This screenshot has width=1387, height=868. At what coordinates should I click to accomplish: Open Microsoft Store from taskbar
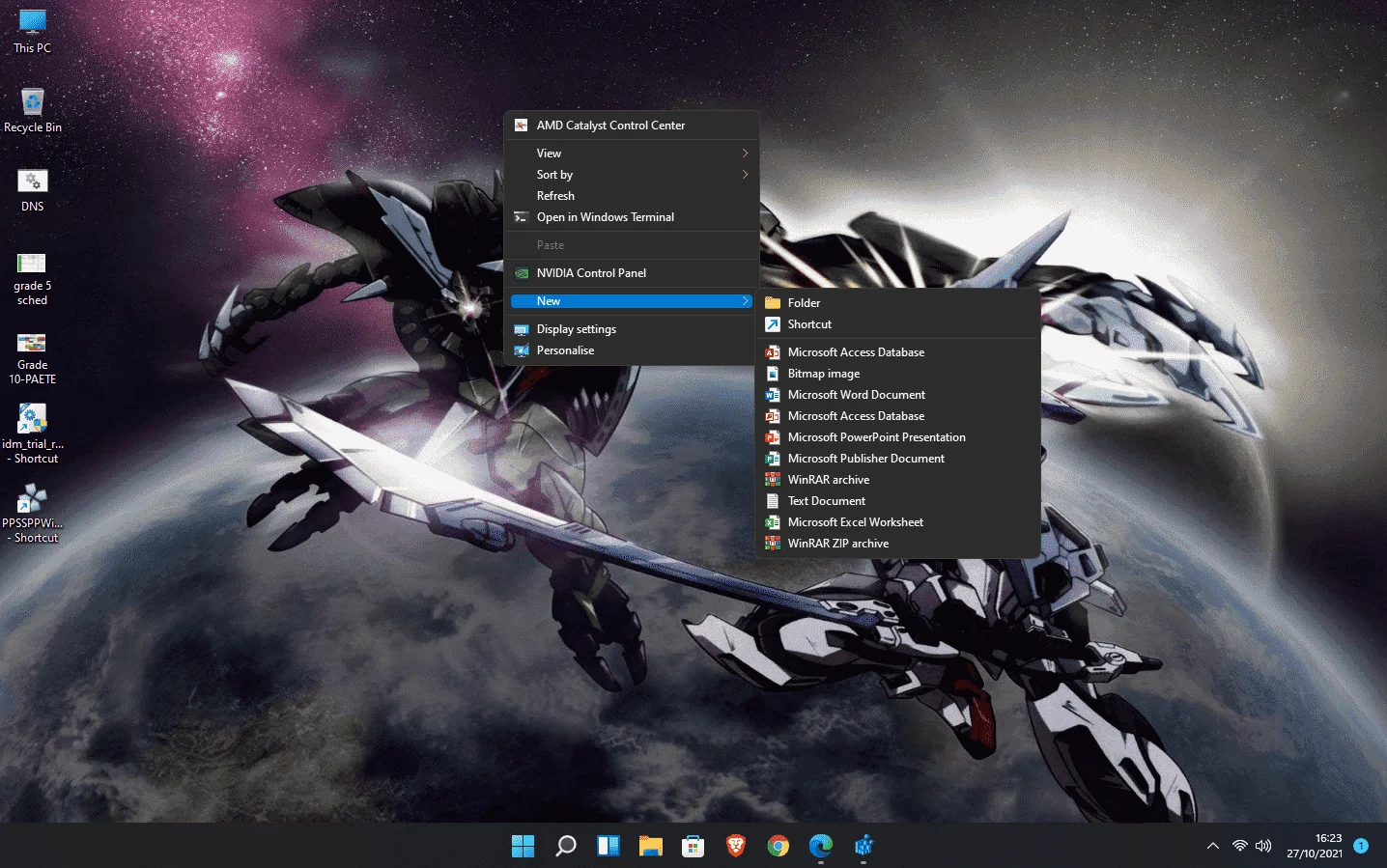coord(693,846)
